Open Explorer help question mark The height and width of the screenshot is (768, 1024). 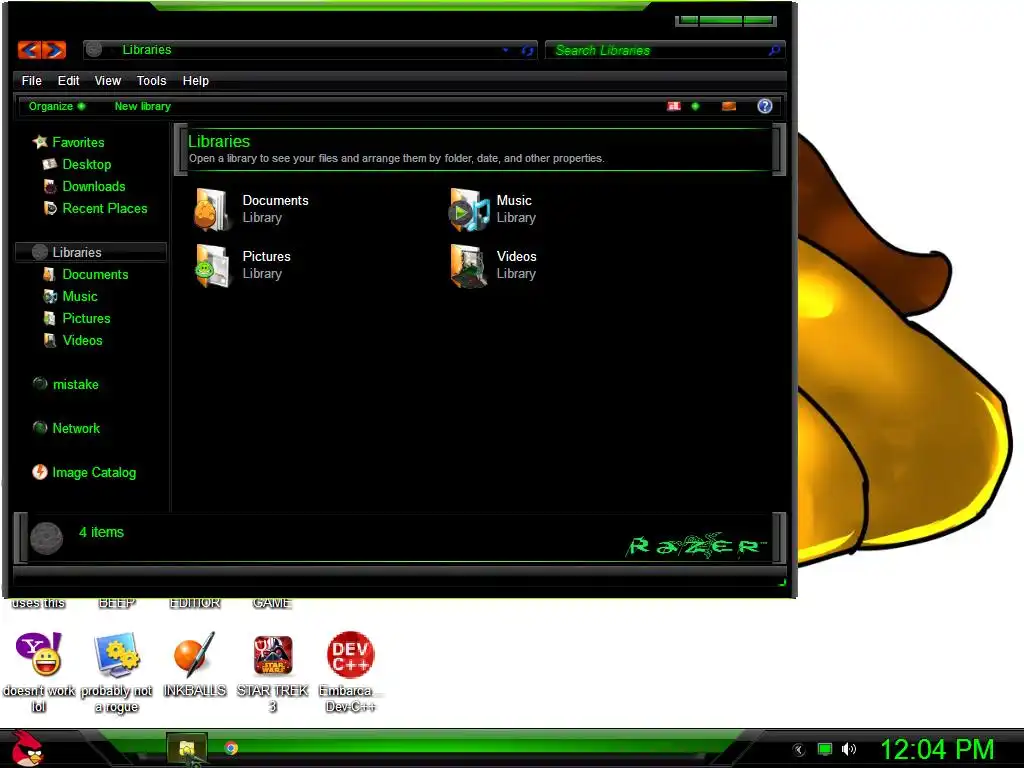[x=765, y=106]
